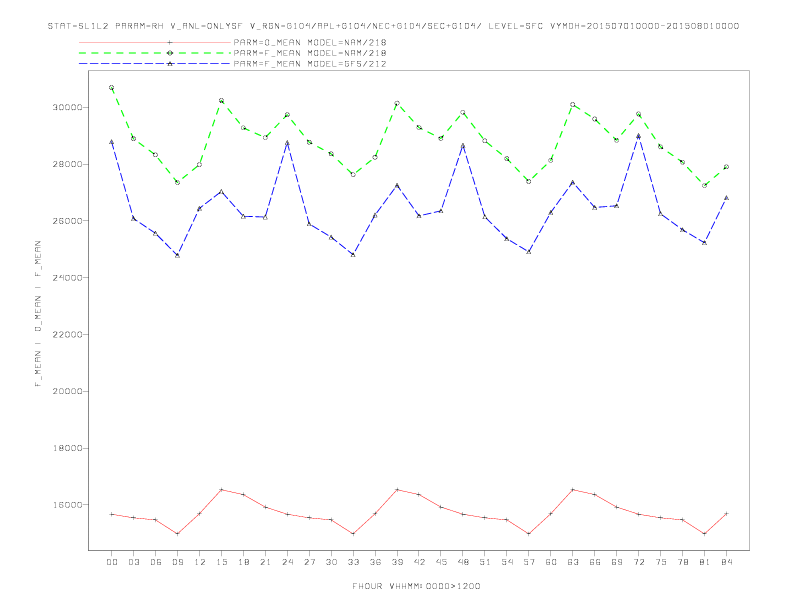This screenshot has height=612, width=792.
Task: Click the red O_MEAN plus point at hour 15
Action: 222,490
